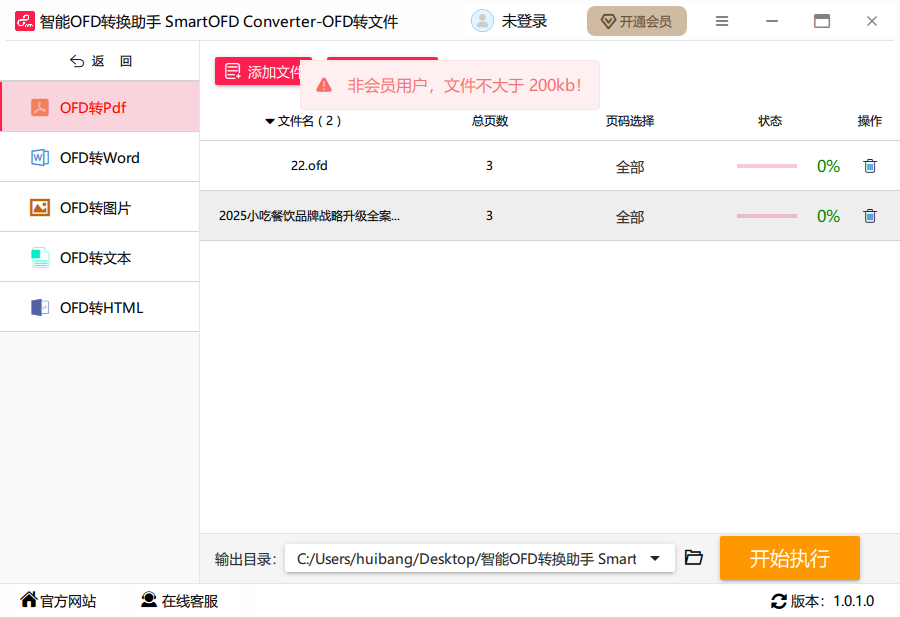Screen dimensions: 900x617
Task: Contact 在线客服 support
Action: 179,601
